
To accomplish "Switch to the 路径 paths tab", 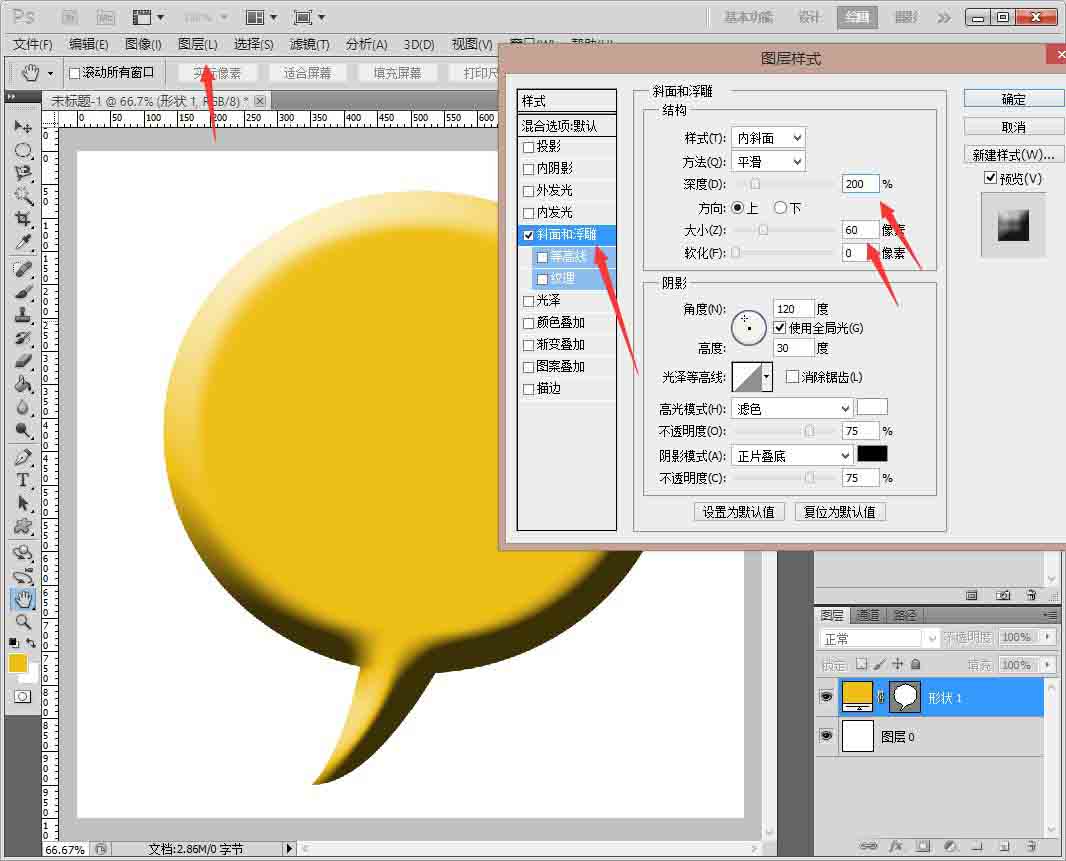I will [x=904, y=615].
